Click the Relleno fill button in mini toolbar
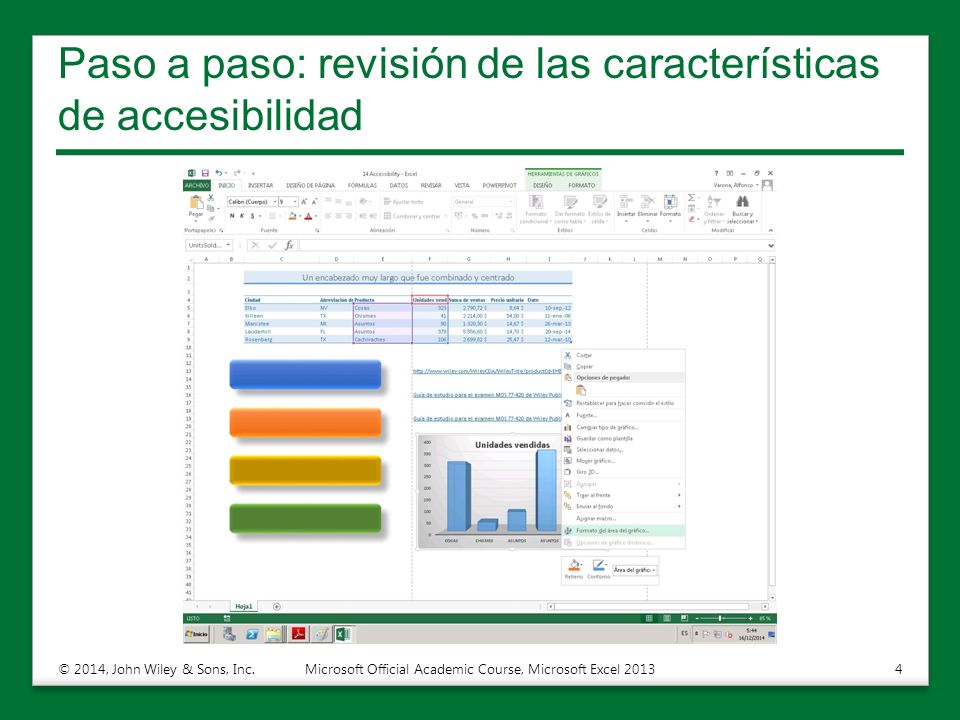The image size is (960, 720). pyautogui.click(x=574, y=569)
